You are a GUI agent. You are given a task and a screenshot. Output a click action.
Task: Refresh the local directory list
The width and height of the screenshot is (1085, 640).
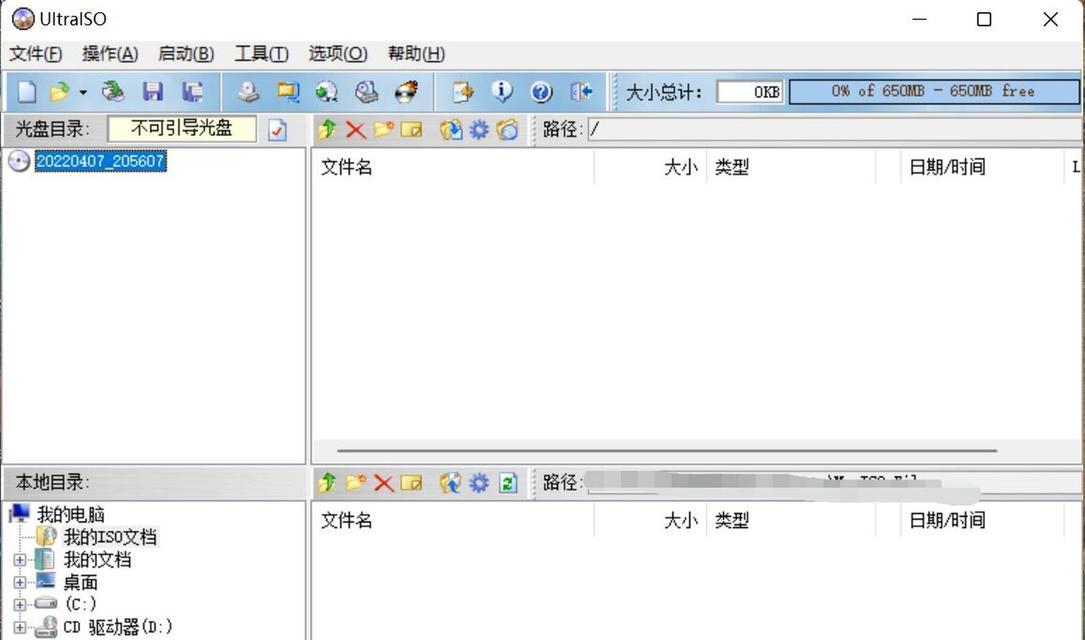pyautogui.click(x=508, y=482)
